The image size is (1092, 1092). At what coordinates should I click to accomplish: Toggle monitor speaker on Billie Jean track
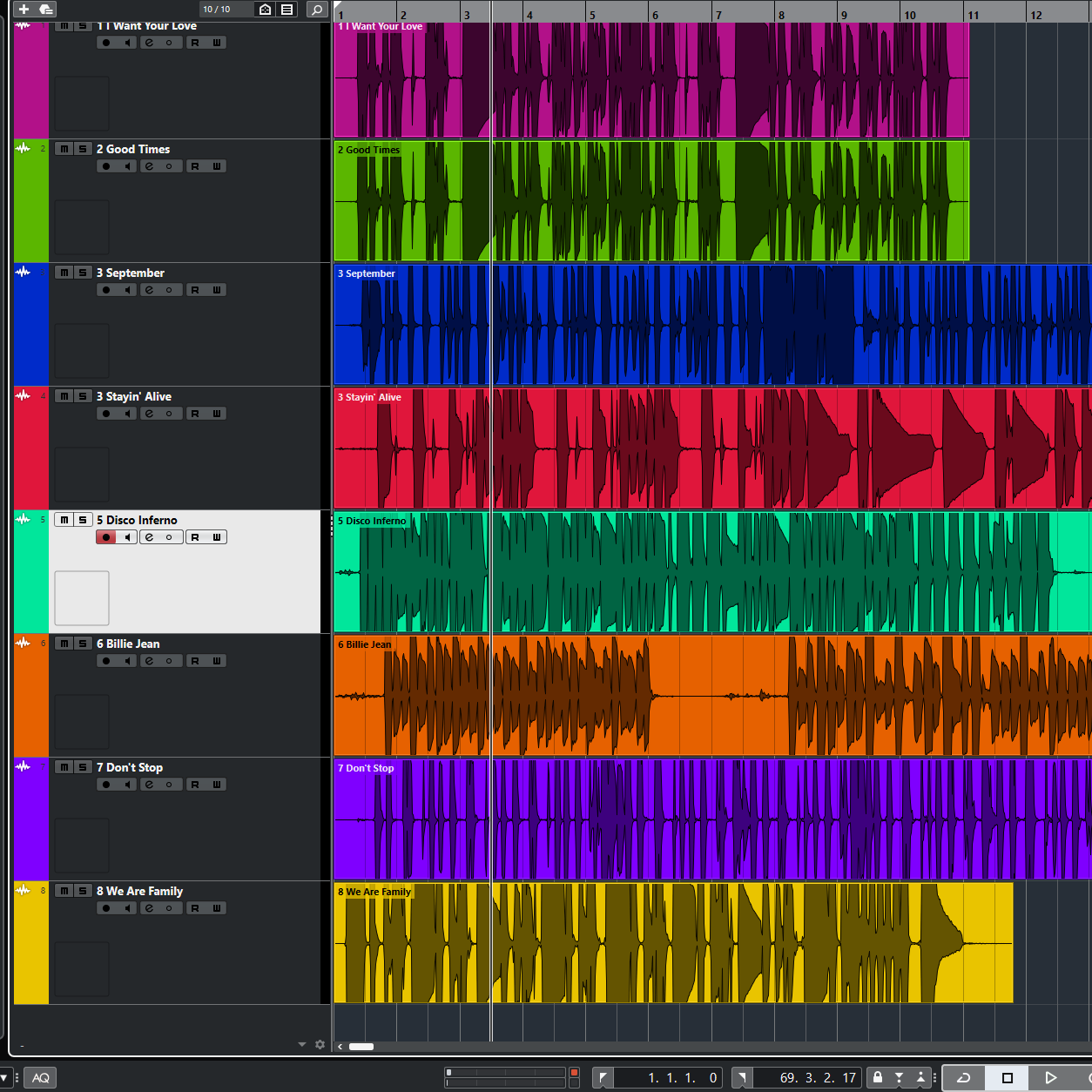(x=127, y=661)
